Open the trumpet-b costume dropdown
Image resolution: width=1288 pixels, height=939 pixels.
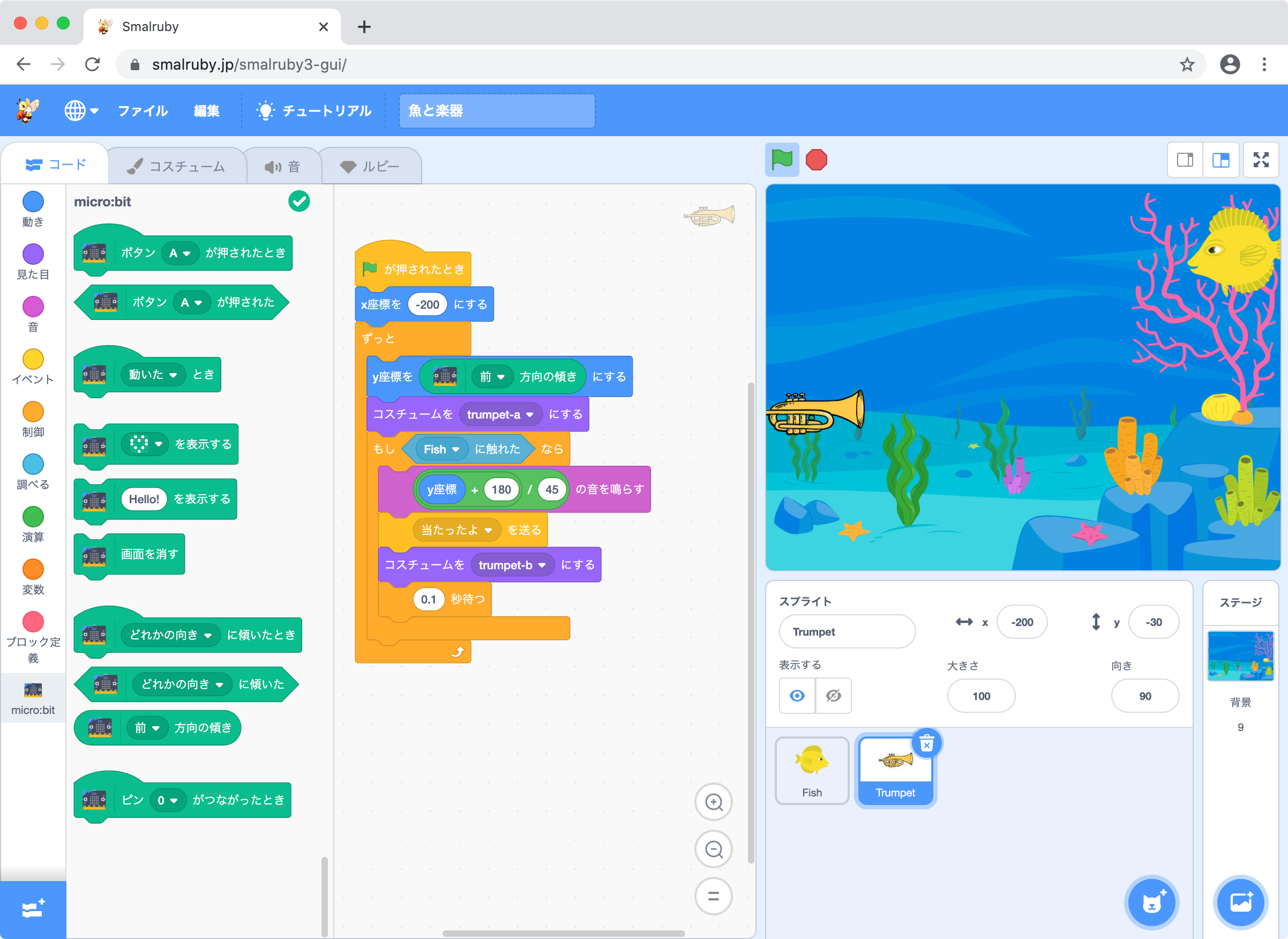(x=513, y=565)
